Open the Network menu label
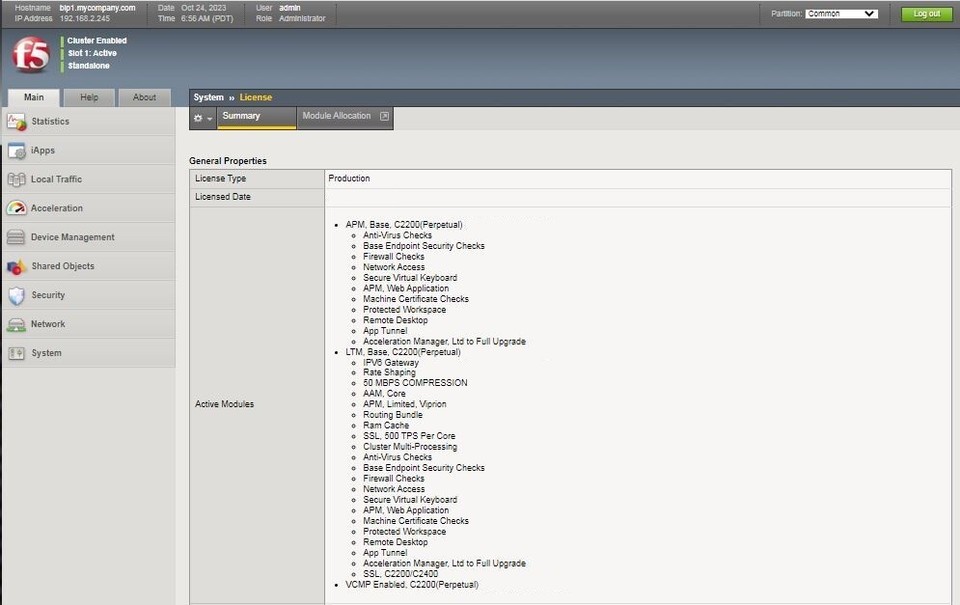The image size is (960, 605). click(48, 324)
